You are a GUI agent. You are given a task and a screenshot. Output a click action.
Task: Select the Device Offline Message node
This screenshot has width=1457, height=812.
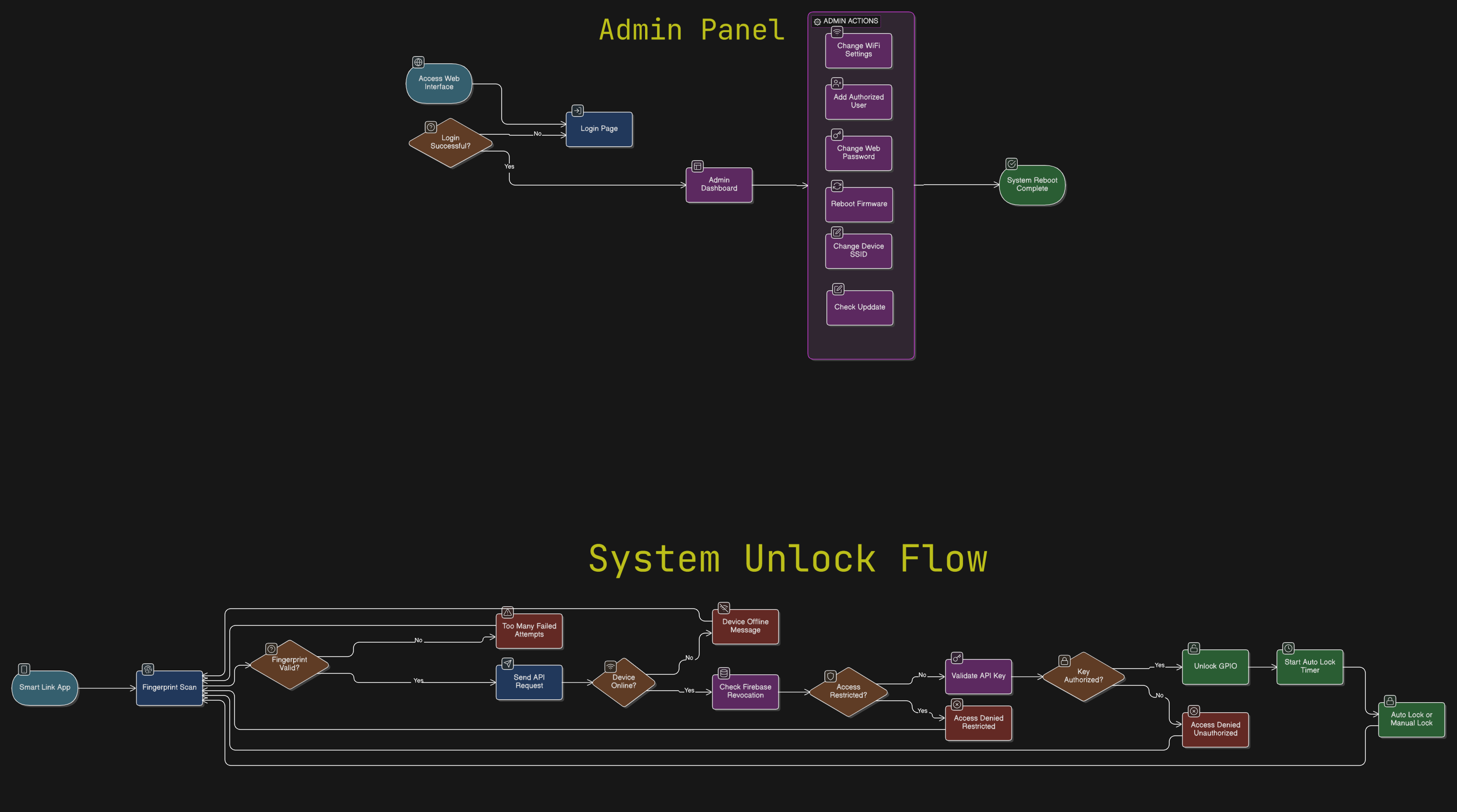pyautogui.click(x=745, y=626)
